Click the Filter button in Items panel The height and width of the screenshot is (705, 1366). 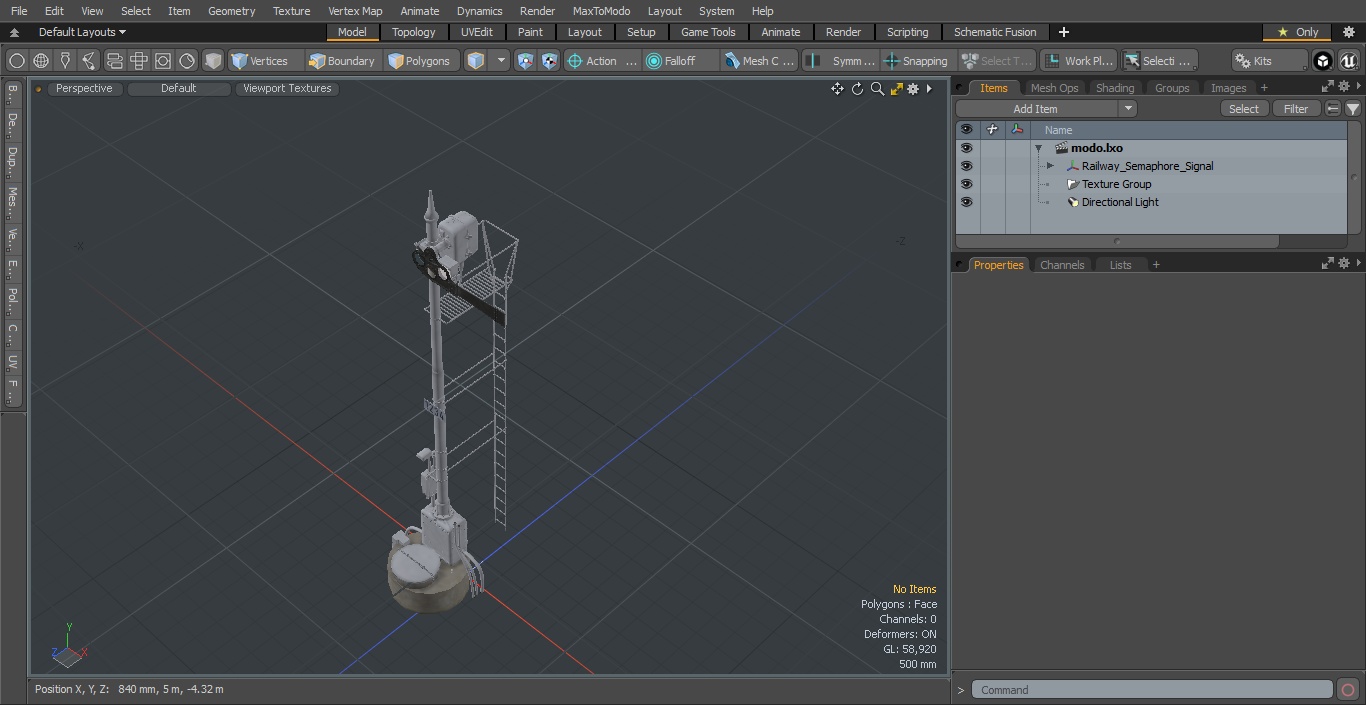coord(1296,109)
